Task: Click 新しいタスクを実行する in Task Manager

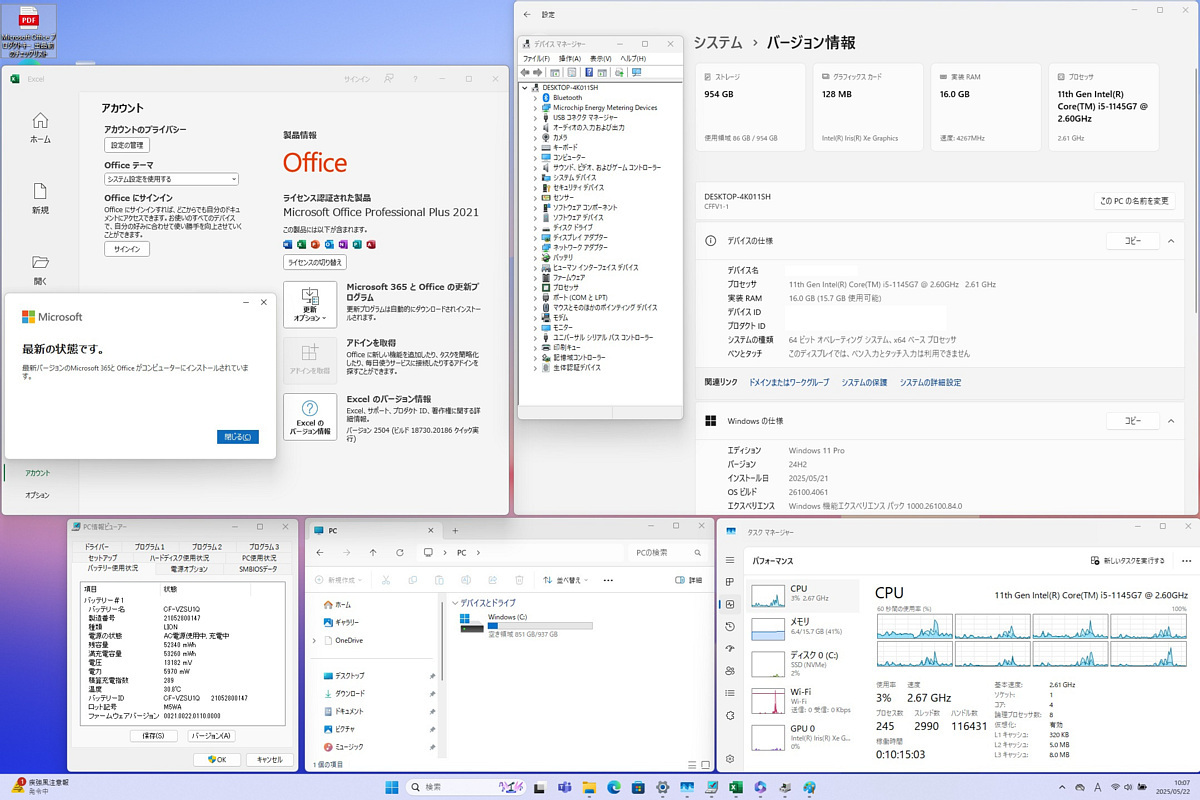Action: [1128, 561]
